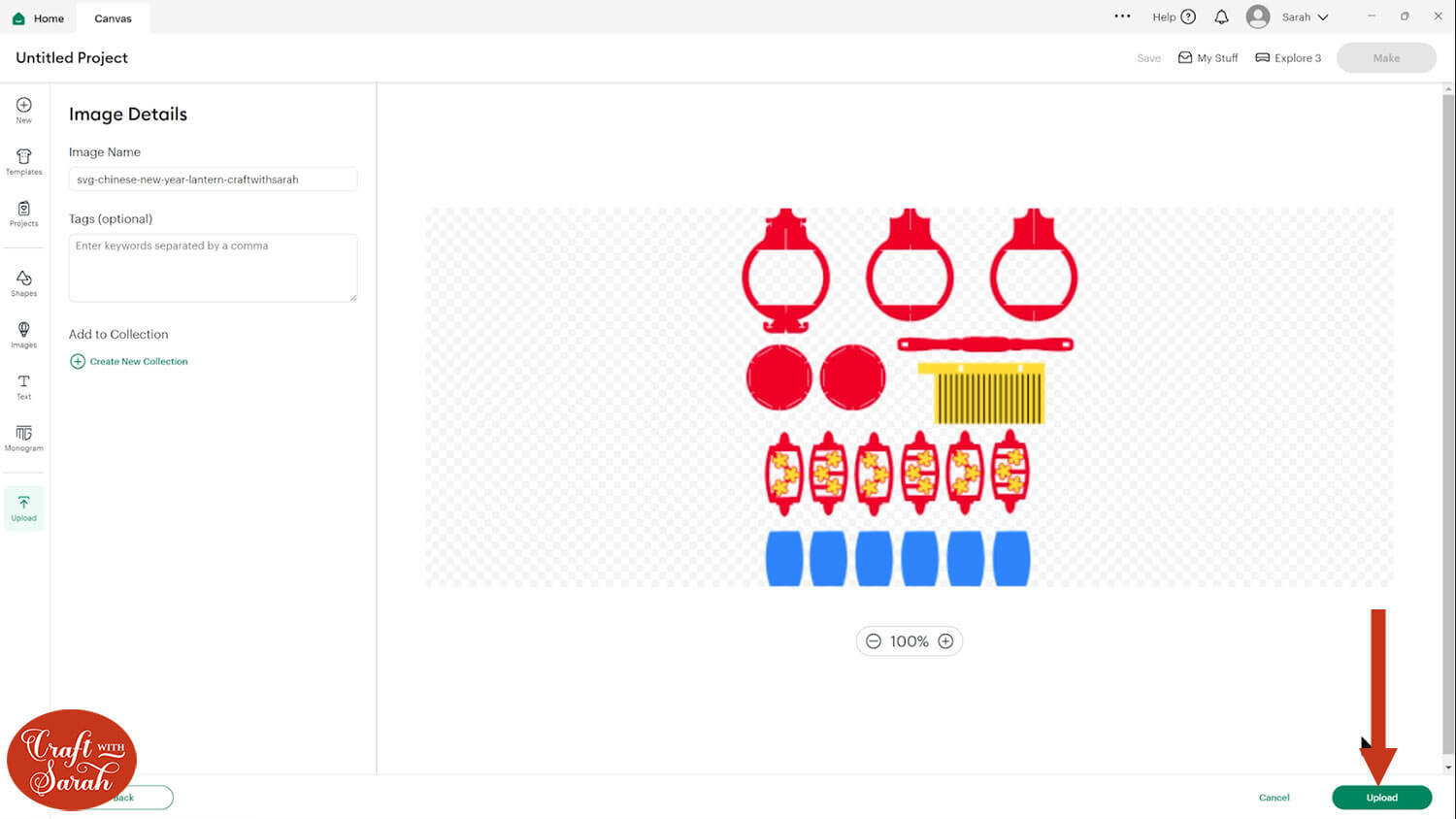Open the Images library icon
Viewport: 1456px width, 819px height.
(23, 335)
